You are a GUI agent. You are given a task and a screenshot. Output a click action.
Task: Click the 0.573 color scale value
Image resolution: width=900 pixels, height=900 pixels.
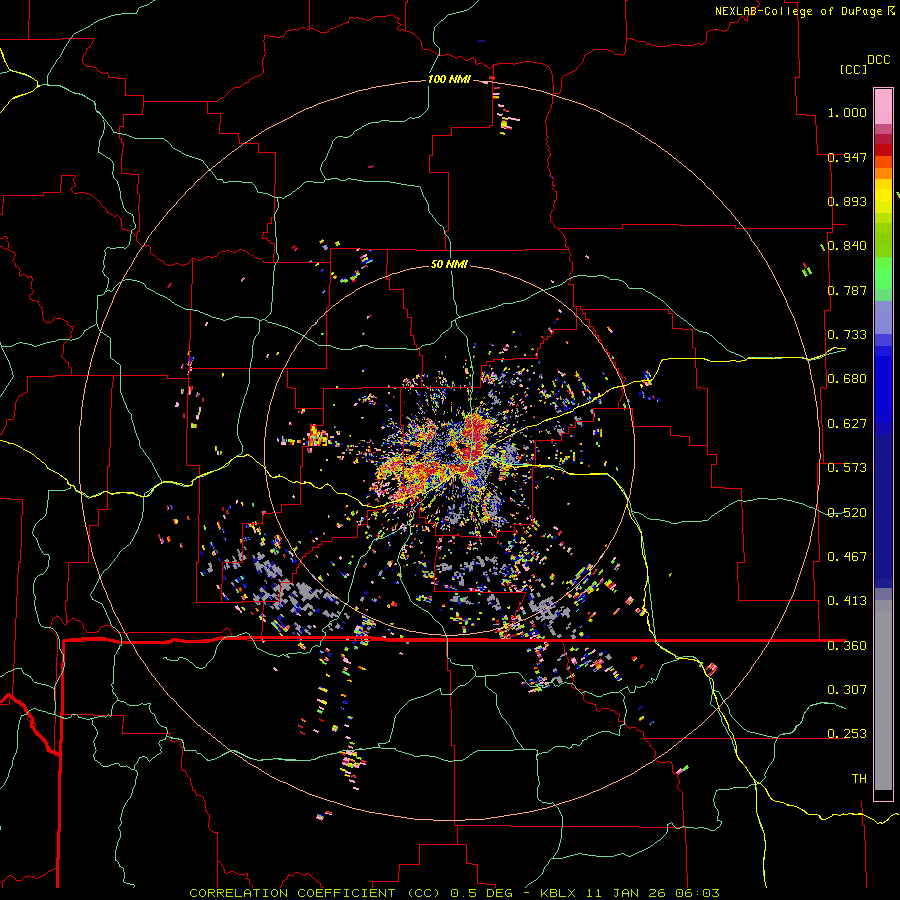pos(847,467)
